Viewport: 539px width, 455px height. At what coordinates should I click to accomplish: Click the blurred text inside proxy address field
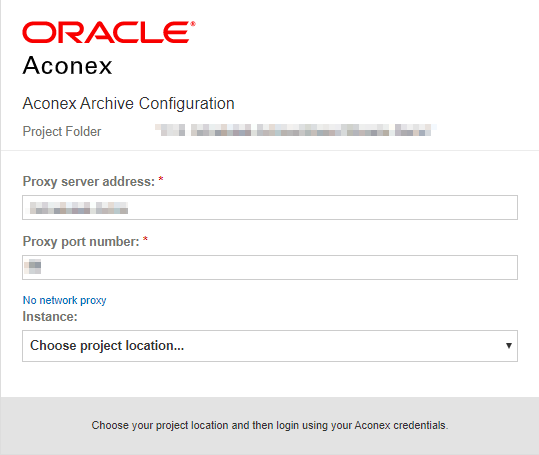[x=79, y=208]
